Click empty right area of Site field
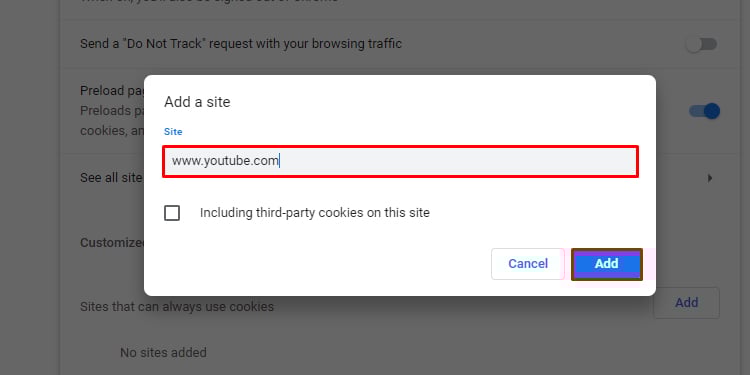Viewport: 750px width, 375px height. point(458,162)
